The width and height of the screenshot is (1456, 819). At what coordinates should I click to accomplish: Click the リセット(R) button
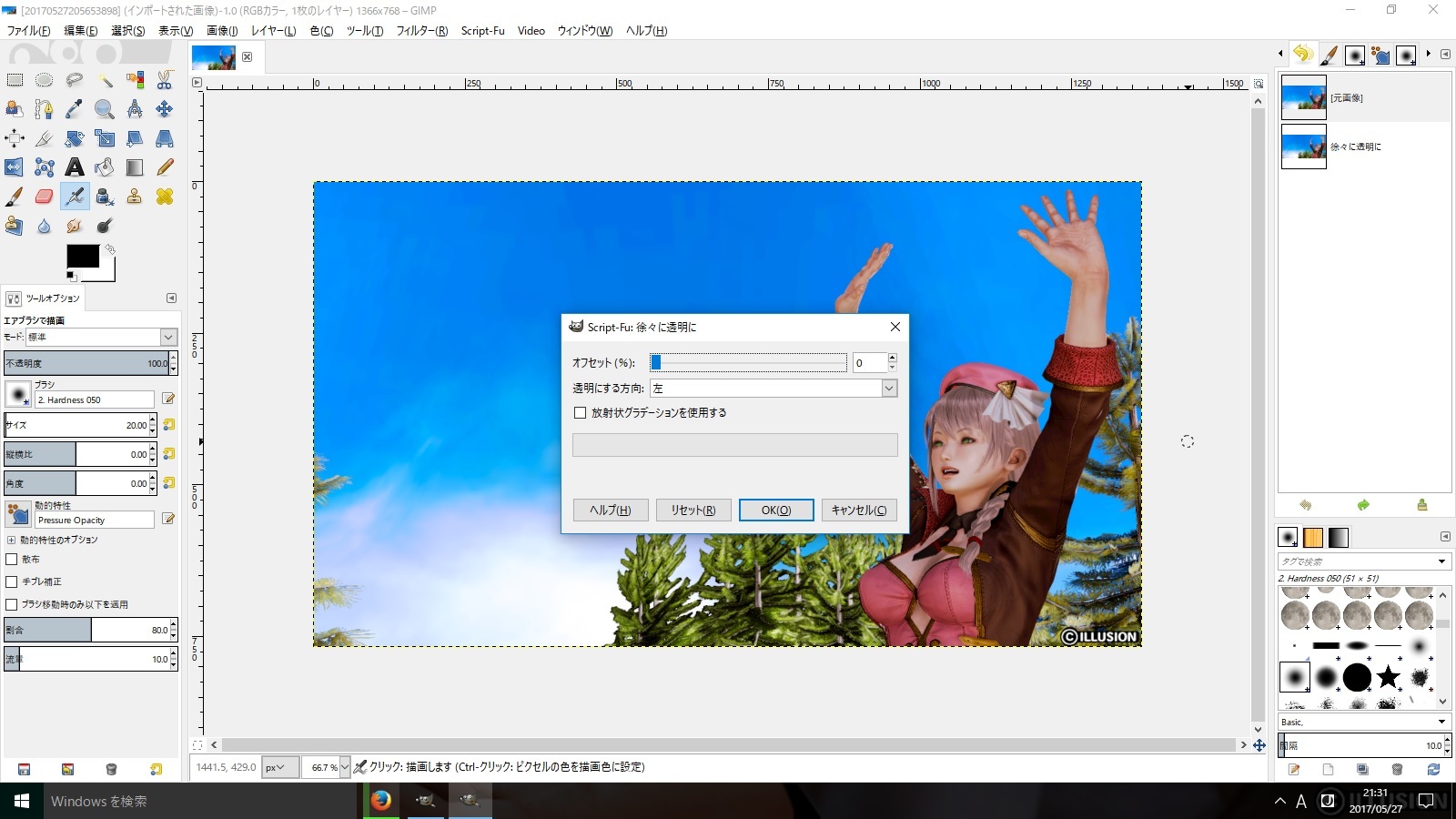(x=693, y=511)
